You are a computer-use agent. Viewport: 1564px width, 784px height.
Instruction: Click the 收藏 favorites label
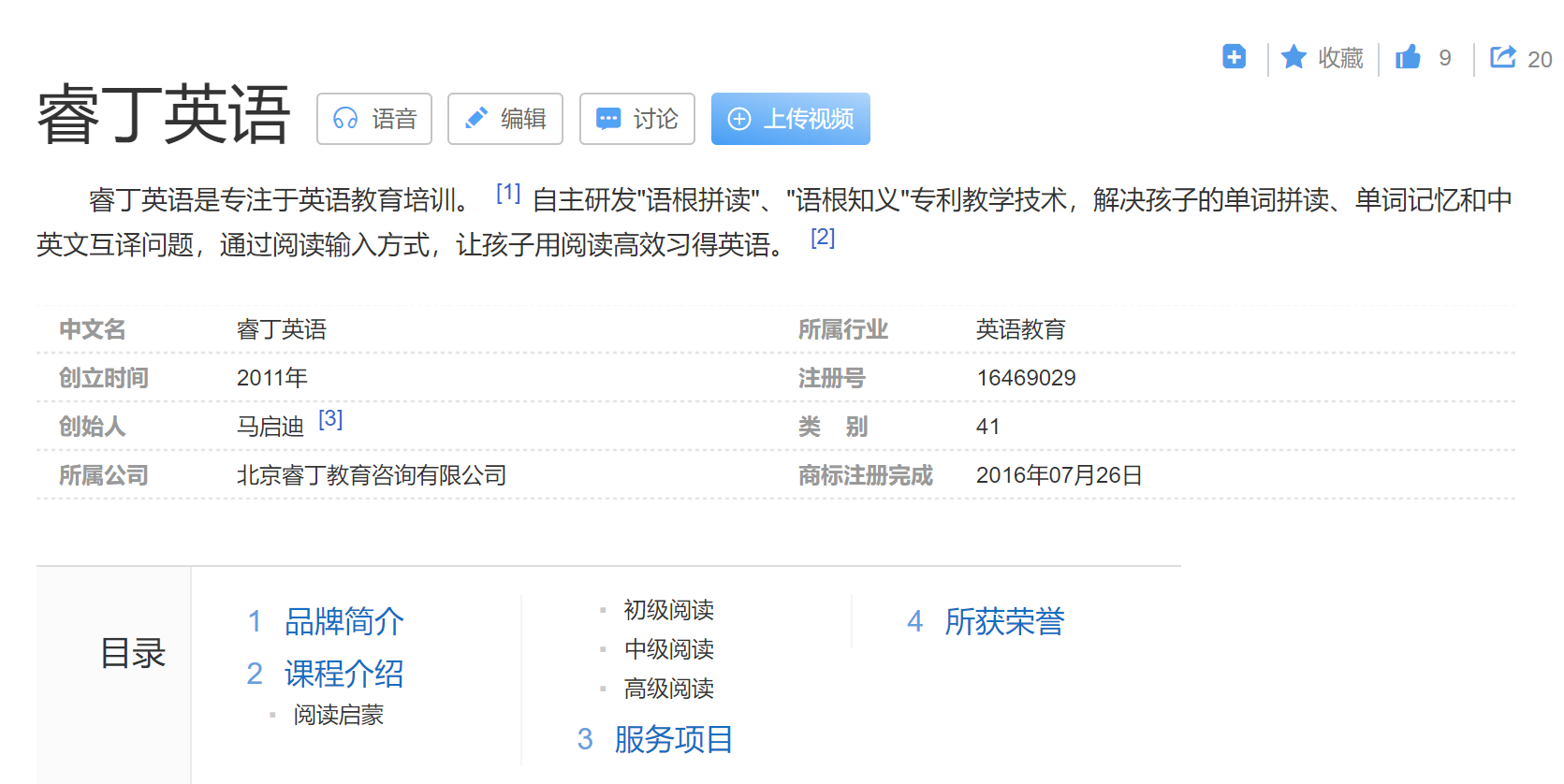(x=1340, y=58)
